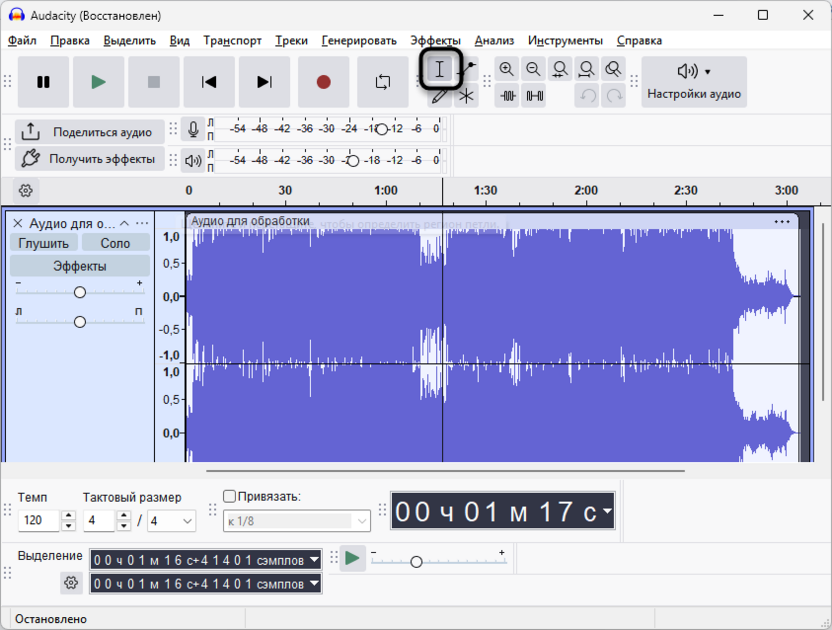Toggle the Loop playback button

pos(383,82)
